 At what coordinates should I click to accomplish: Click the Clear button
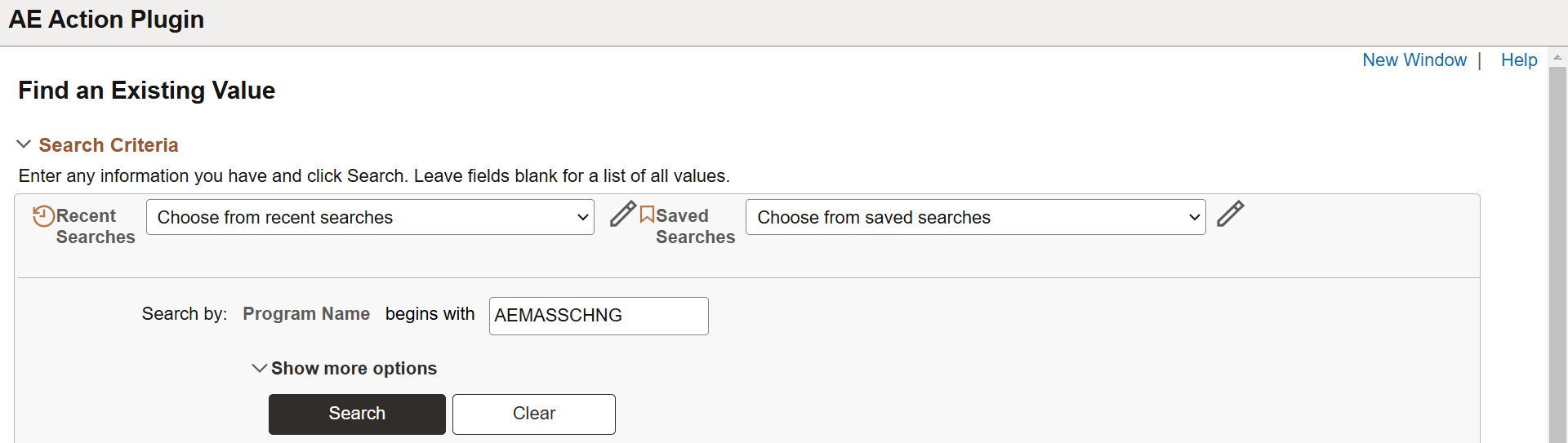coord(534,414)
